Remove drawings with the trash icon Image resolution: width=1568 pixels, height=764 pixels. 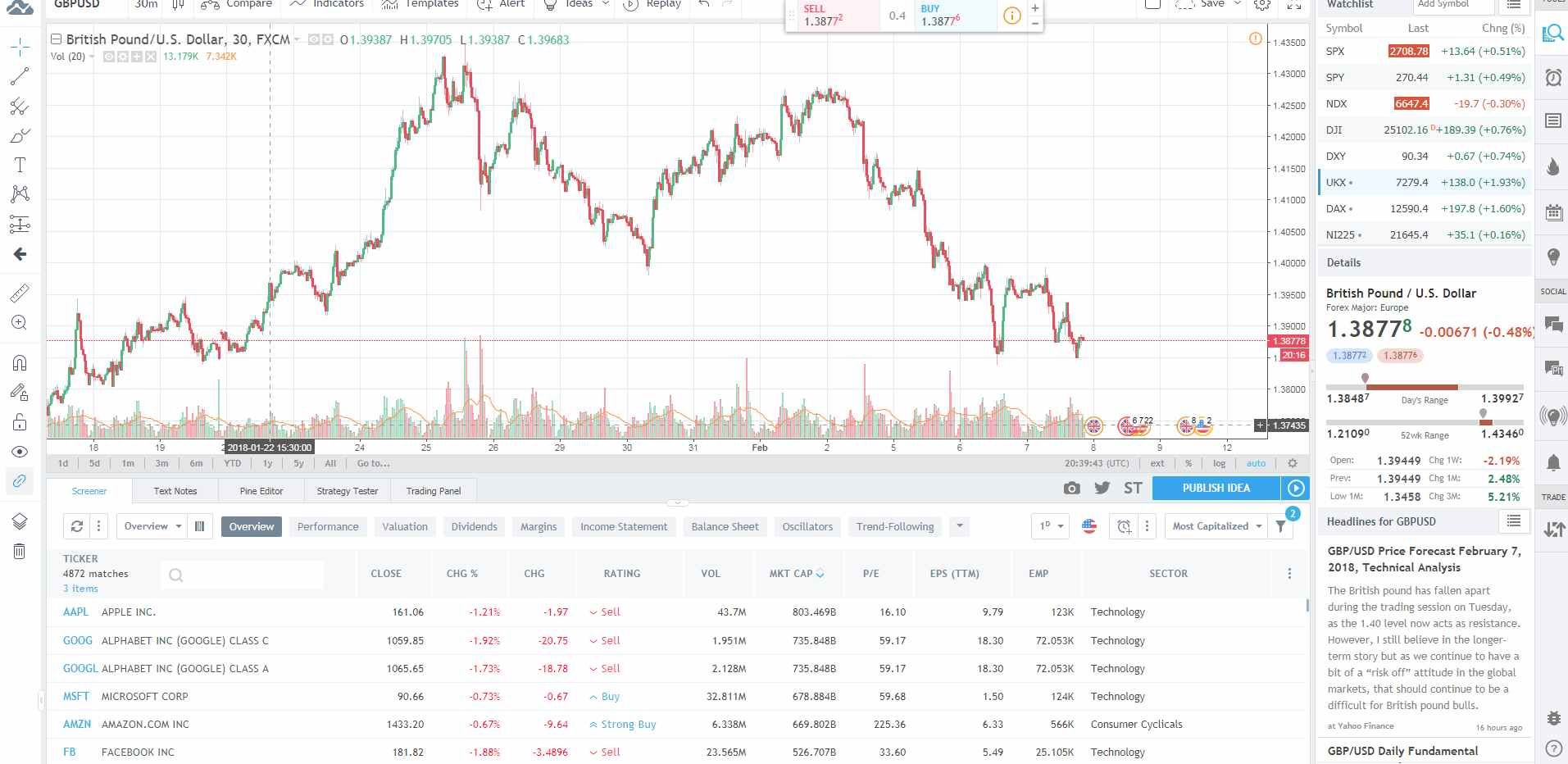[x=20, y=551]
